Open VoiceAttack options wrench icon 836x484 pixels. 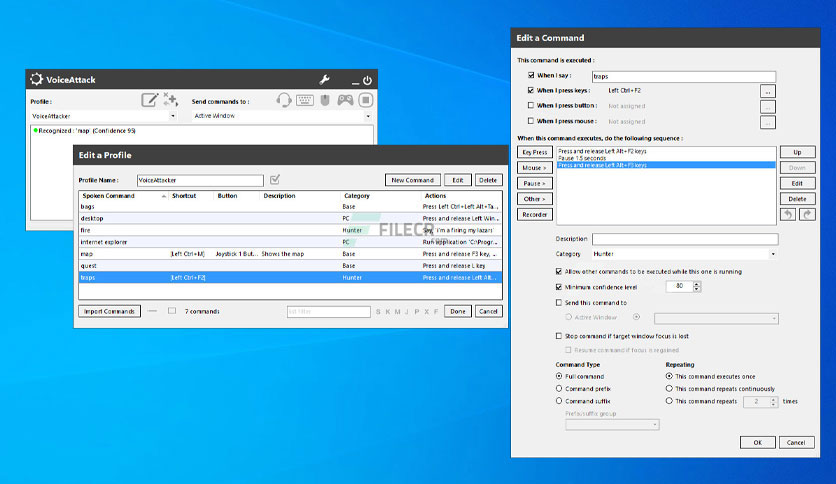[x=324, y=80]
